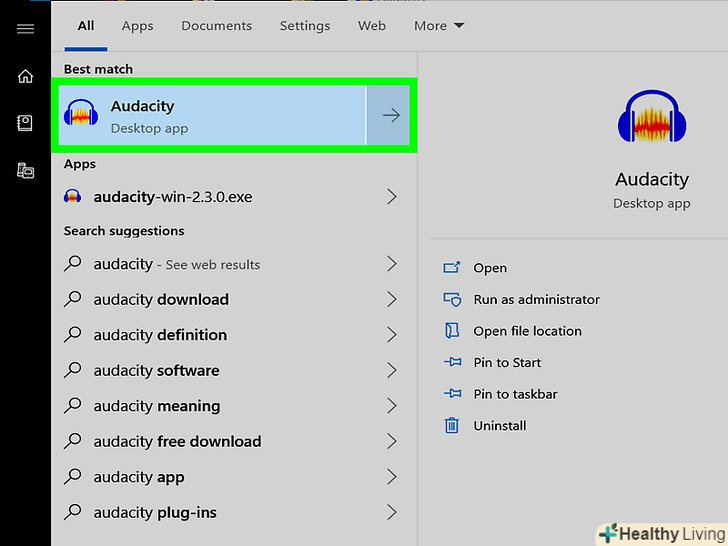
Task: Switch to the Settings tab
Action: [305, 26]
